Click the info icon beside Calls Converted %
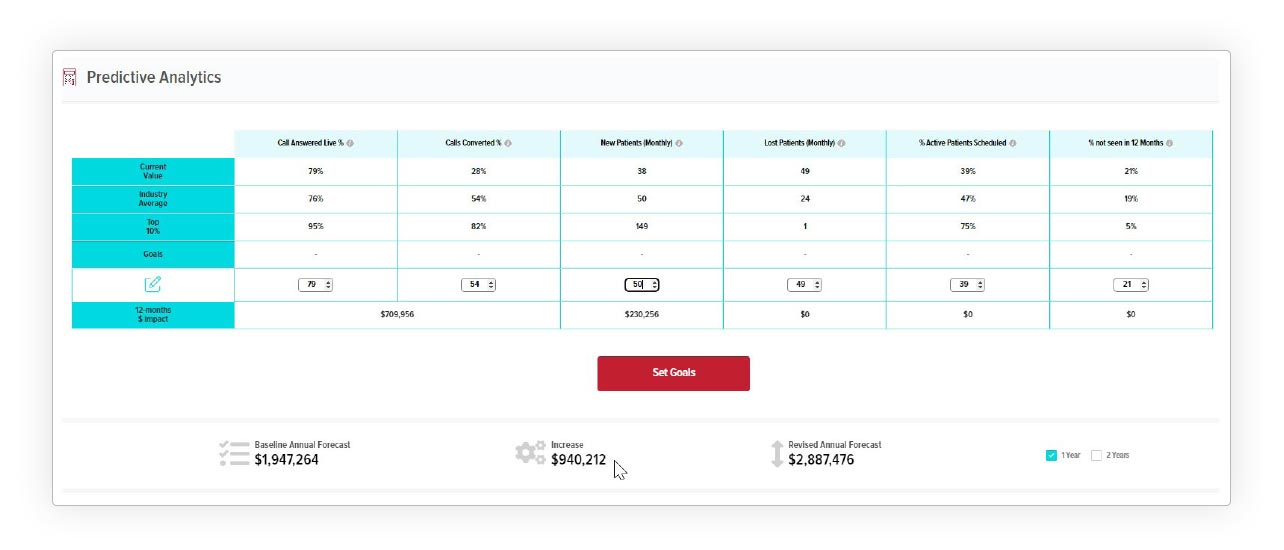This screenshot has height=550, width=1284. (x=508, y=143)
